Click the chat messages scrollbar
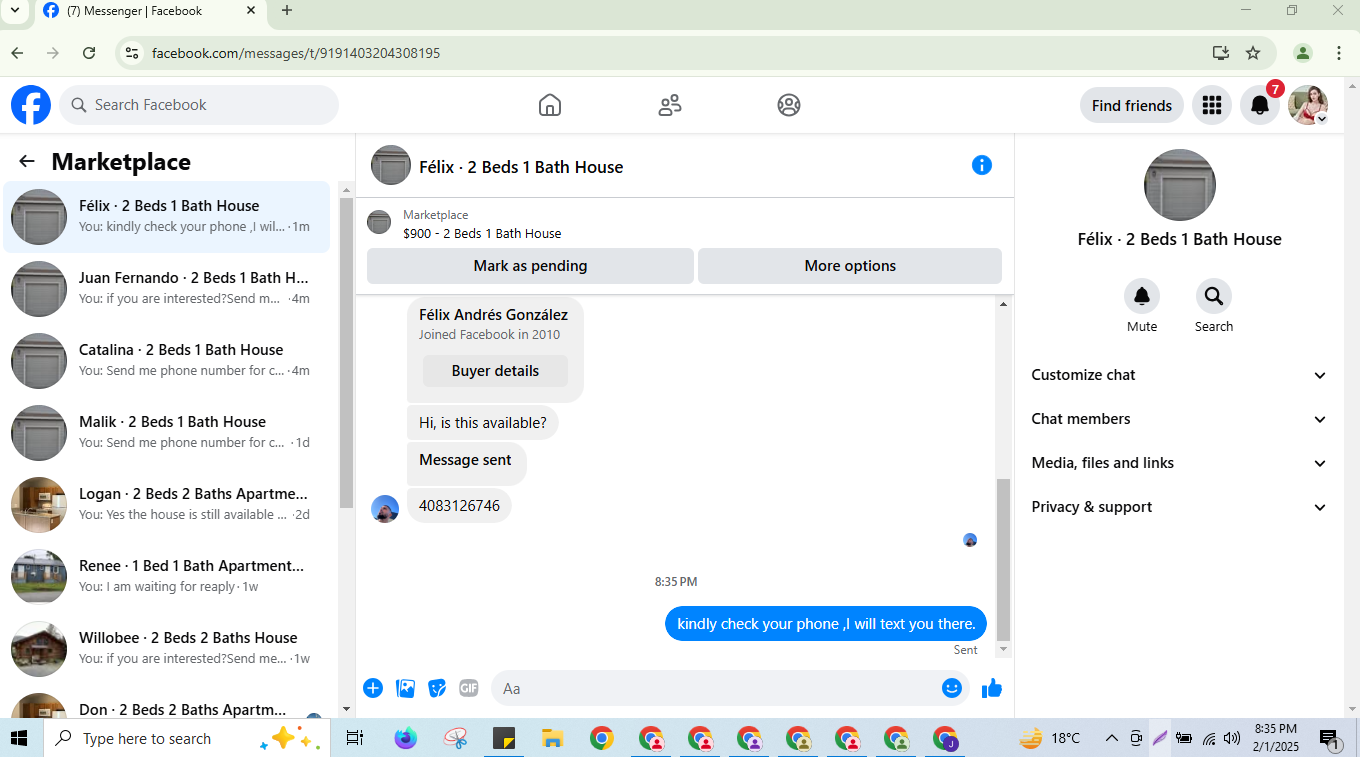Viewport: 1360px width, 757px height. (x=1003, y=558)
